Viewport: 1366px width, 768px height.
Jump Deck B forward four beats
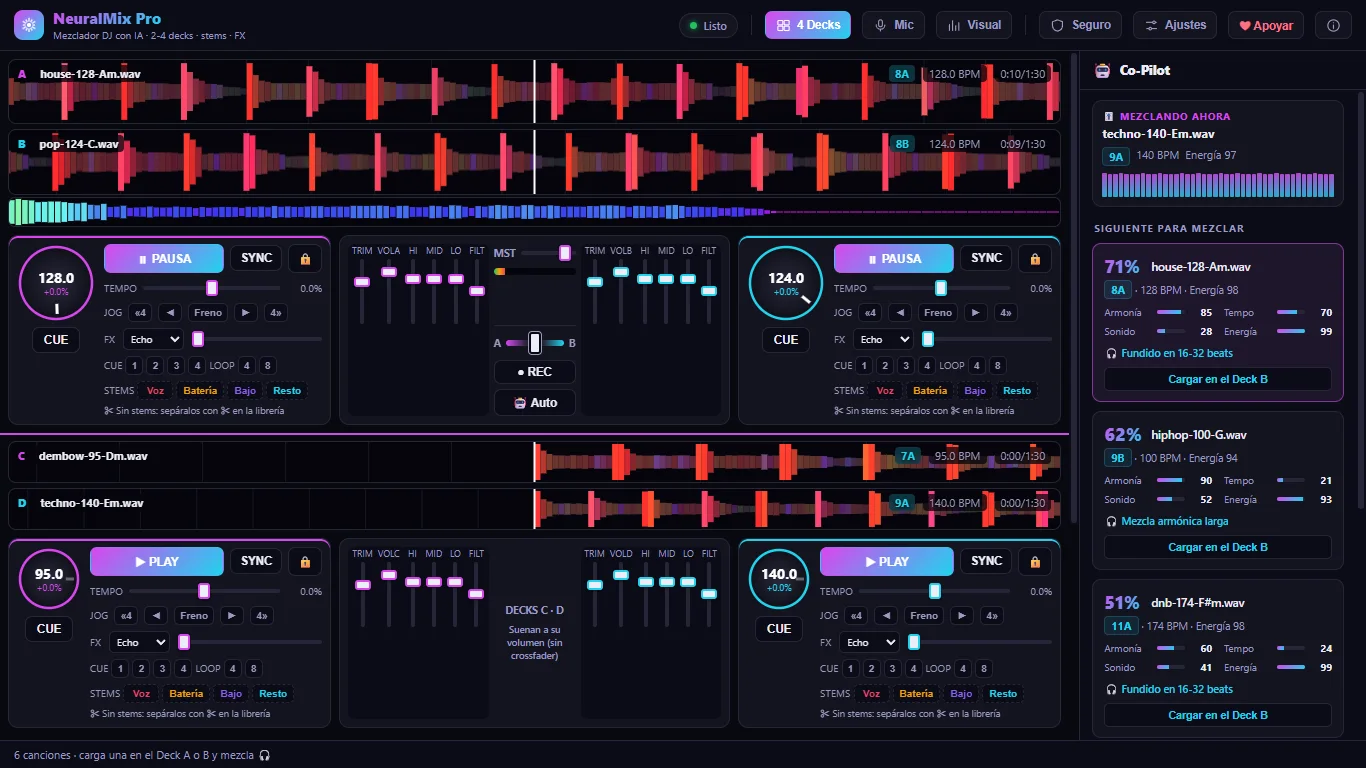point(1006,313)
